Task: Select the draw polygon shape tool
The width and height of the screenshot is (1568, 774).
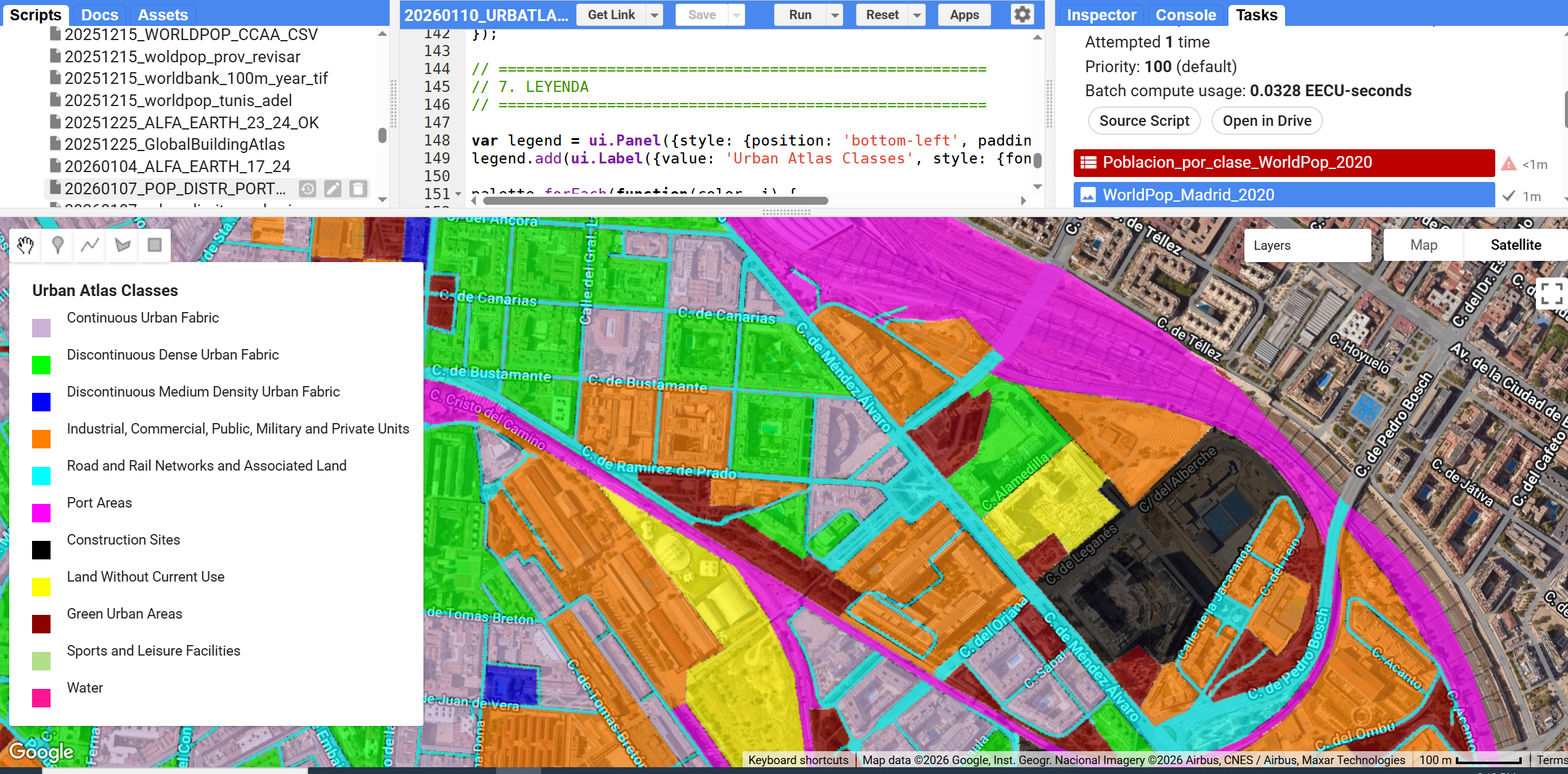Action: tap(123, 245)
